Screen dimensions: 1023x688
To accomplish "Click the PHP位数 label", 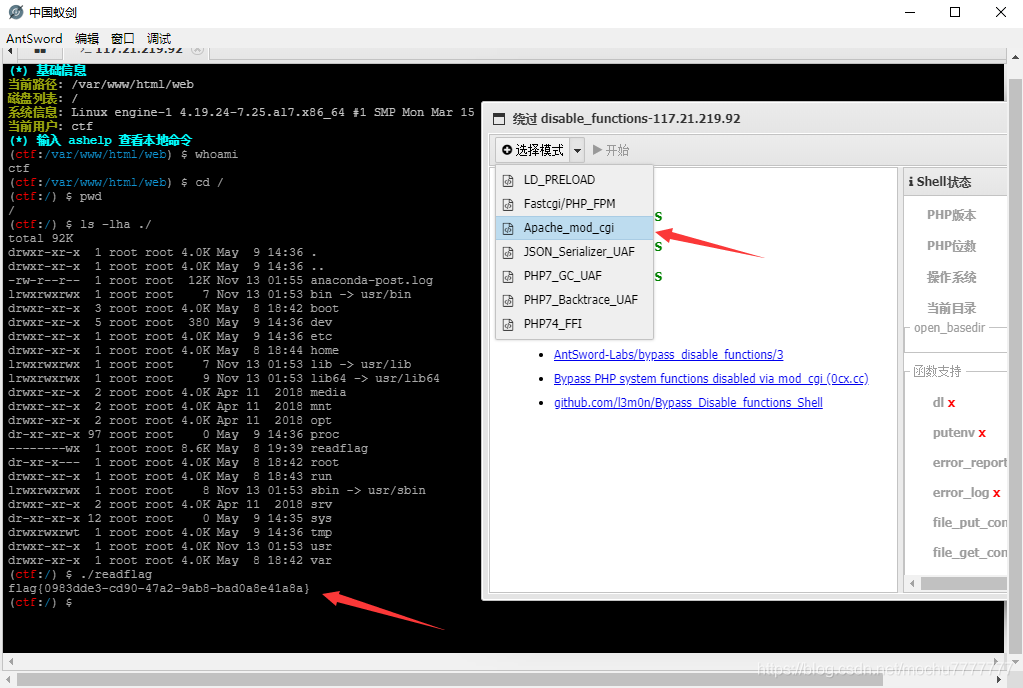I will click(x=951, y=246).
